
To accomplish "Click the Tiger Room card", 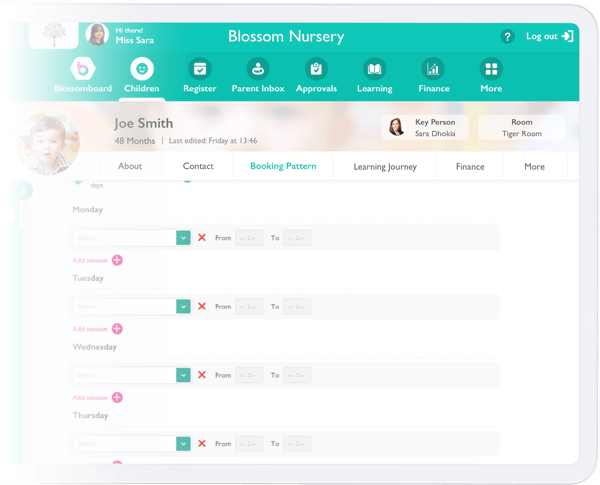I will 522,127.
